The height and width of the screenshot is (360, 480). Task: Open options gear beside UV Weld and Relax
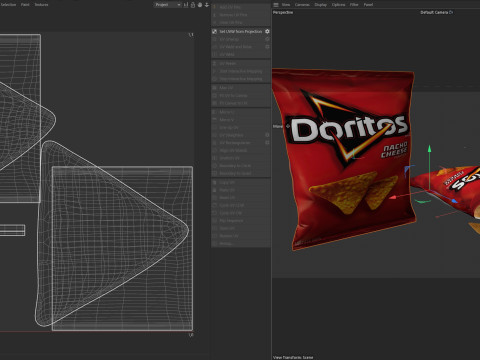coord(267,47)
